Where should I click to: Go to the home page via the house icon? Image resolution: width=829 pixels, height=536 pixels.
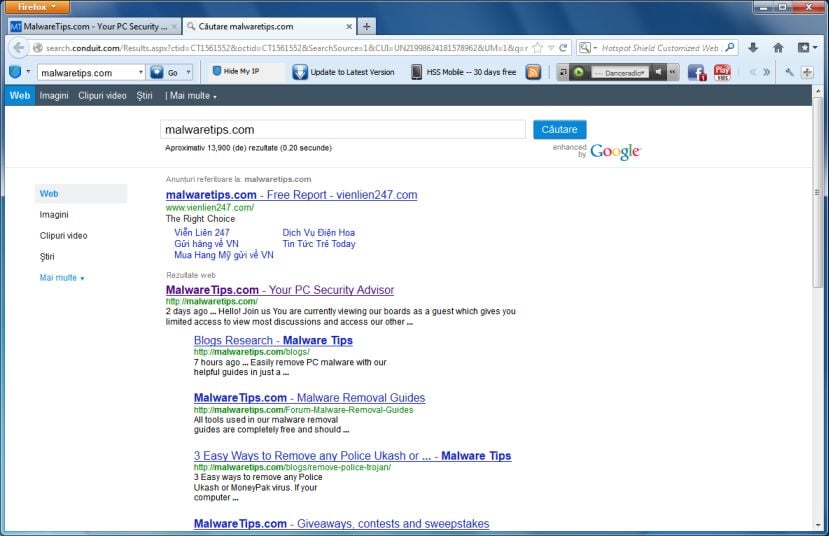coord(778,48)
